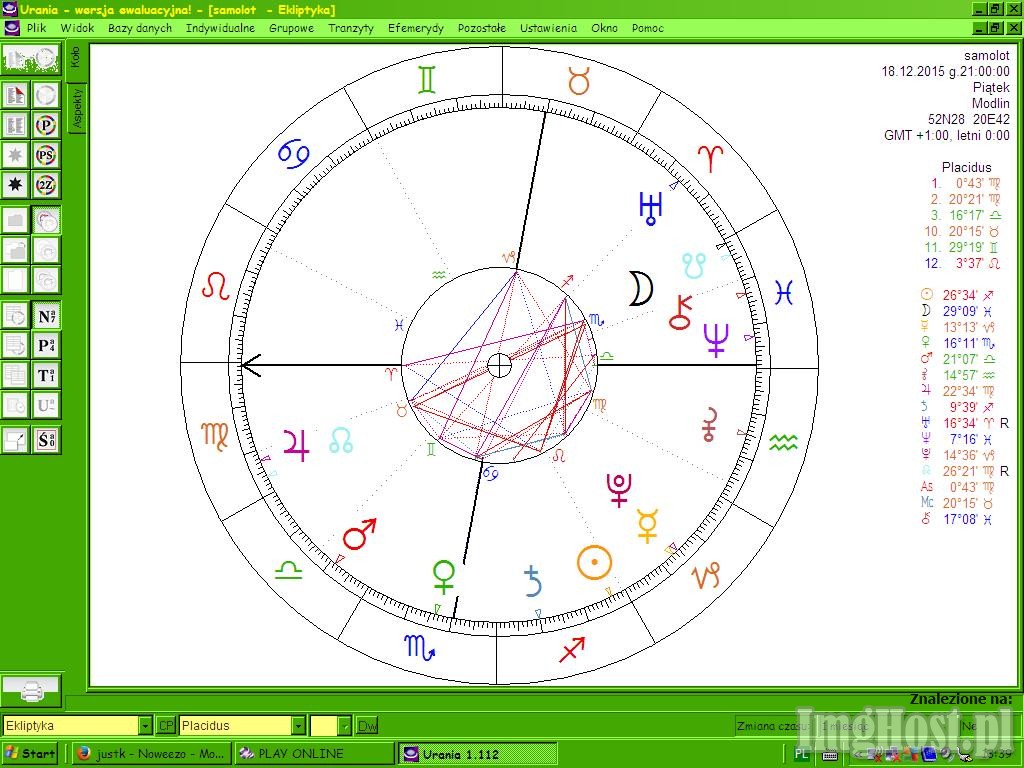Viewport: 1024px width, 768px height.
Task: Click the red Mars symbol in the chart
Action: point(360,534)
